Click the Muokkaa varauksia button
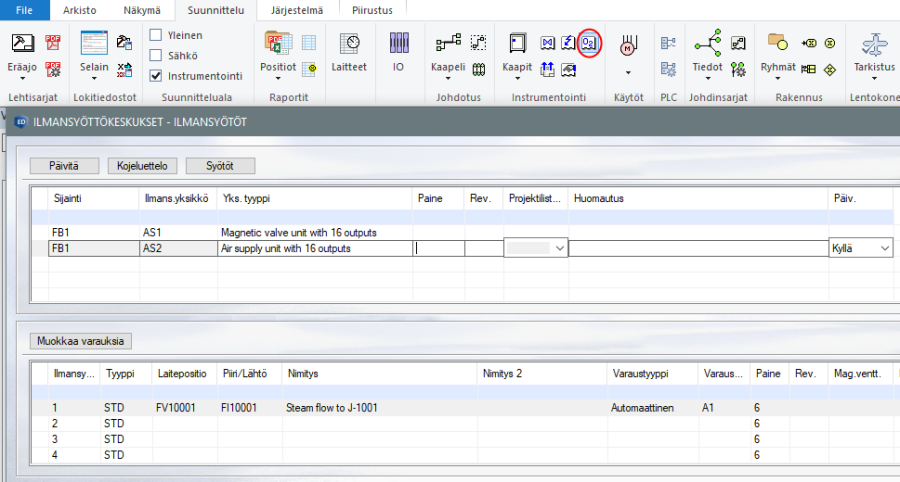Screen dimensions: 900x482 click(x=81, y=341)
